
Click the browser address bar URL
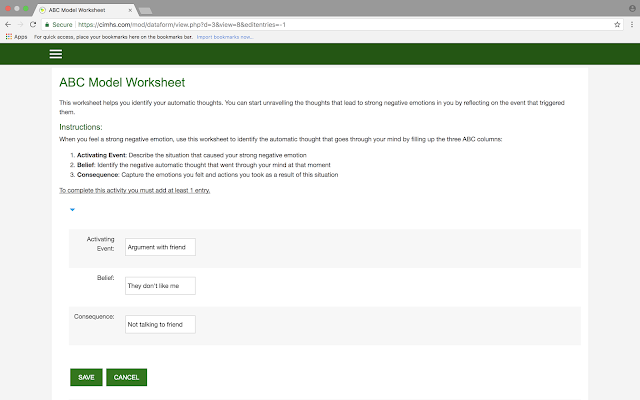[x=182, y=24]
